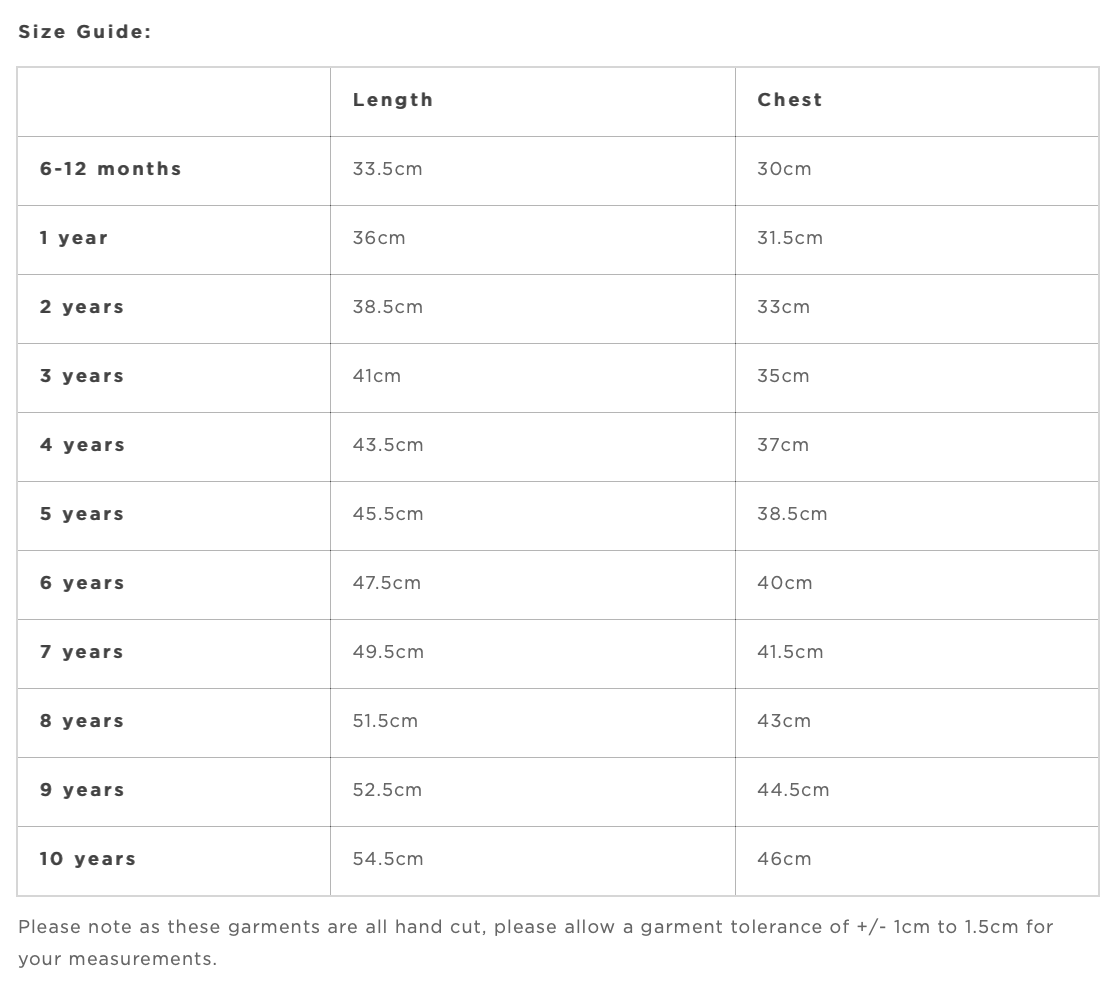Click the Size Guide heading
1118x990 pixels.
tap(85, 31)
